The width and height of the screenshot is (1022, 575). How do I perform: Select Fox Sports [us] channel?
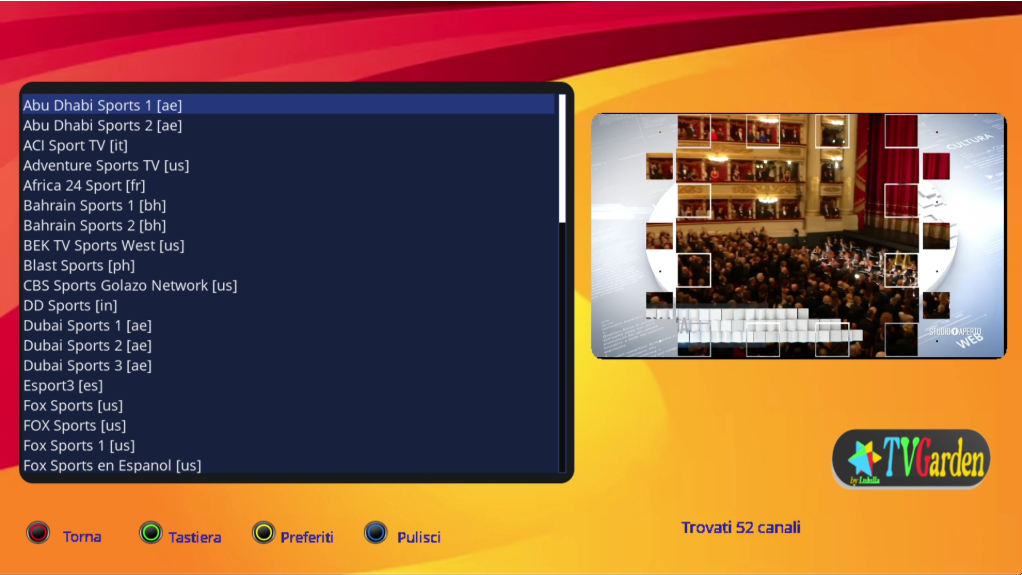tap(288, 405)
